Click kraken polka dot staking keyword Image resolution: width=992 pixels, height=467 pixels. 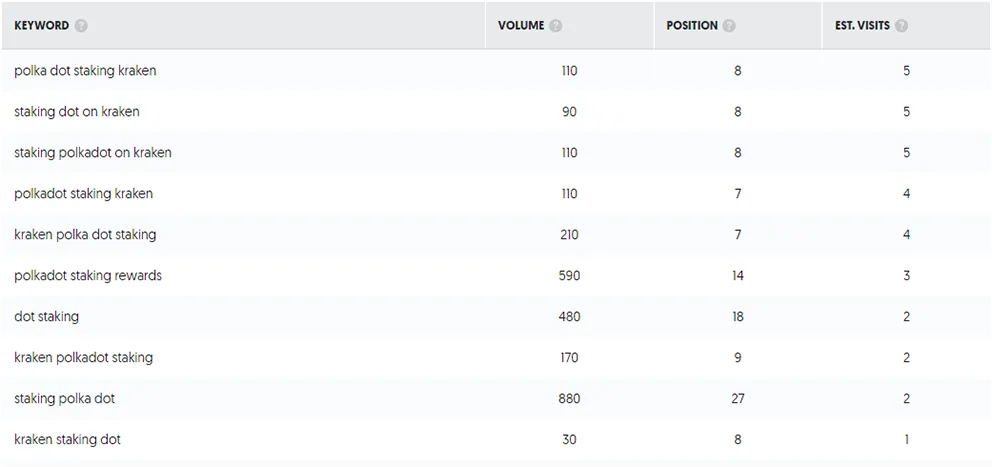pos(85,235)
